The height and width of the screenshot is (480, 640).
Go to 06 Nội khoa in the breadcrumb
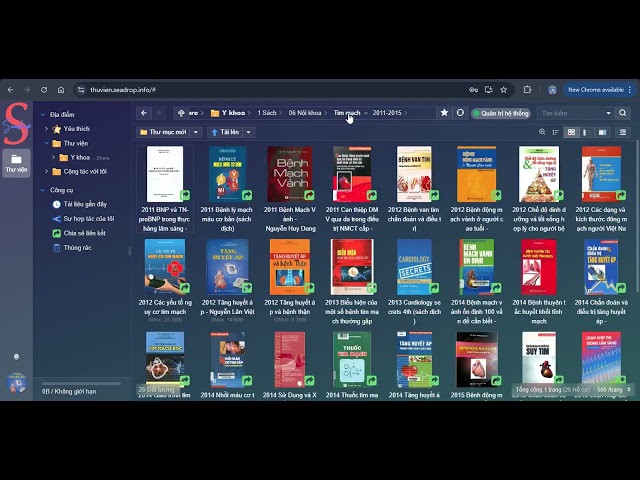[x=305, y=113]
